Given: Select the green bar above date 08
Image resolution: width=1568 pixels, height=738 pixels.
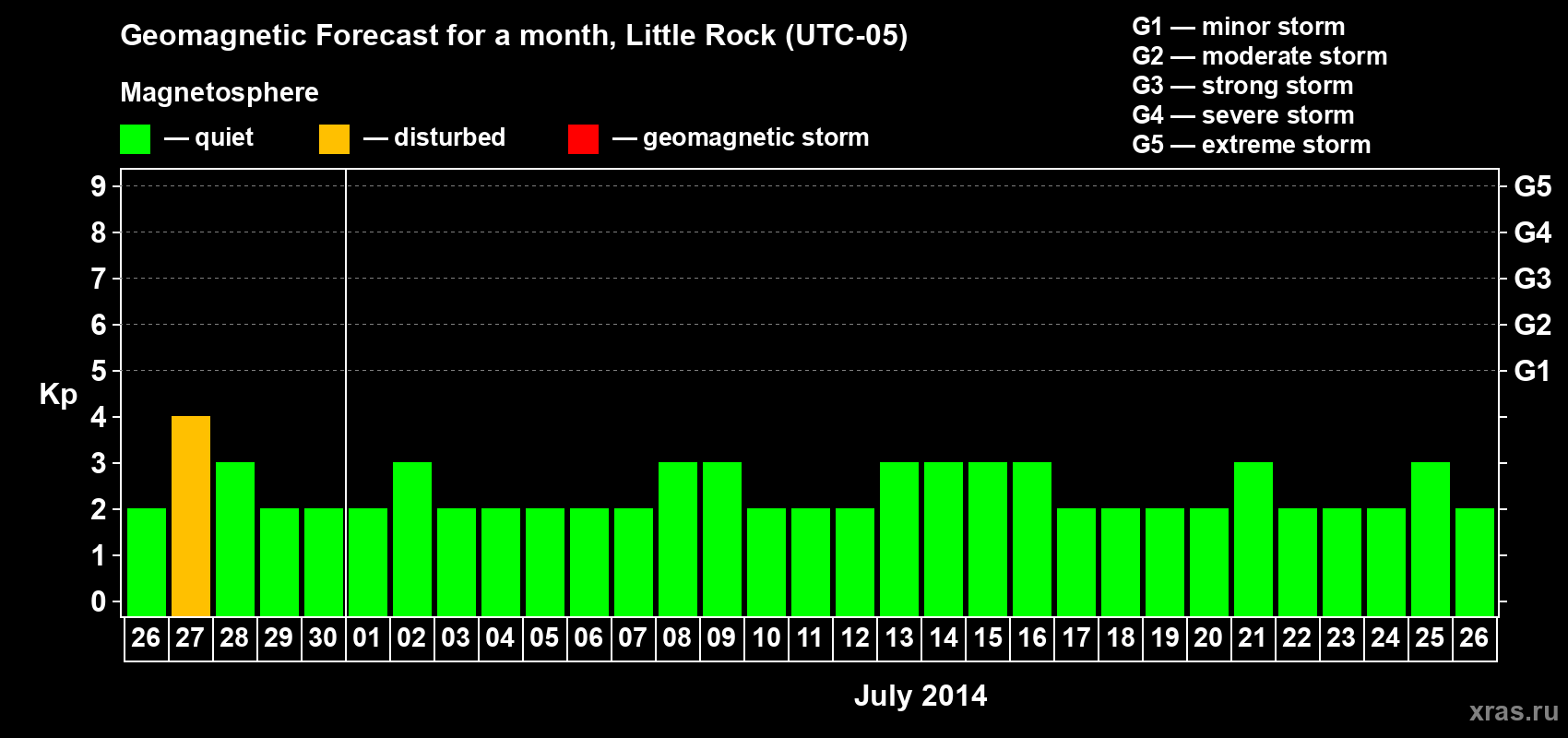Looking at the screenshot, I should [x=678, y=539].
